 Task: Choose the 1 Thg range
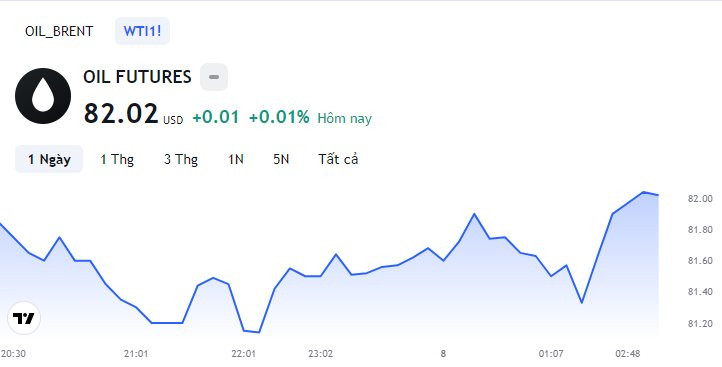(117, 159)
